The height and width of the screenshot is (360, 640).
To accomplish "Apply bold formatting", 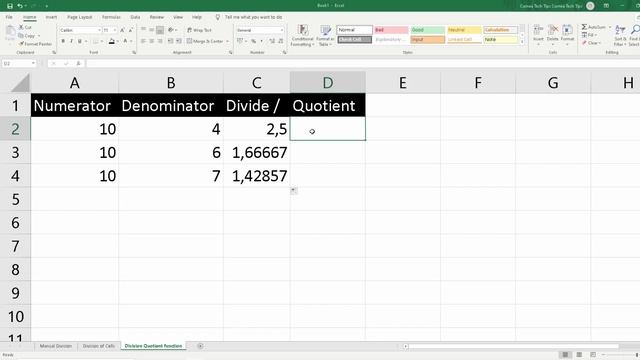I will (63, 41).
